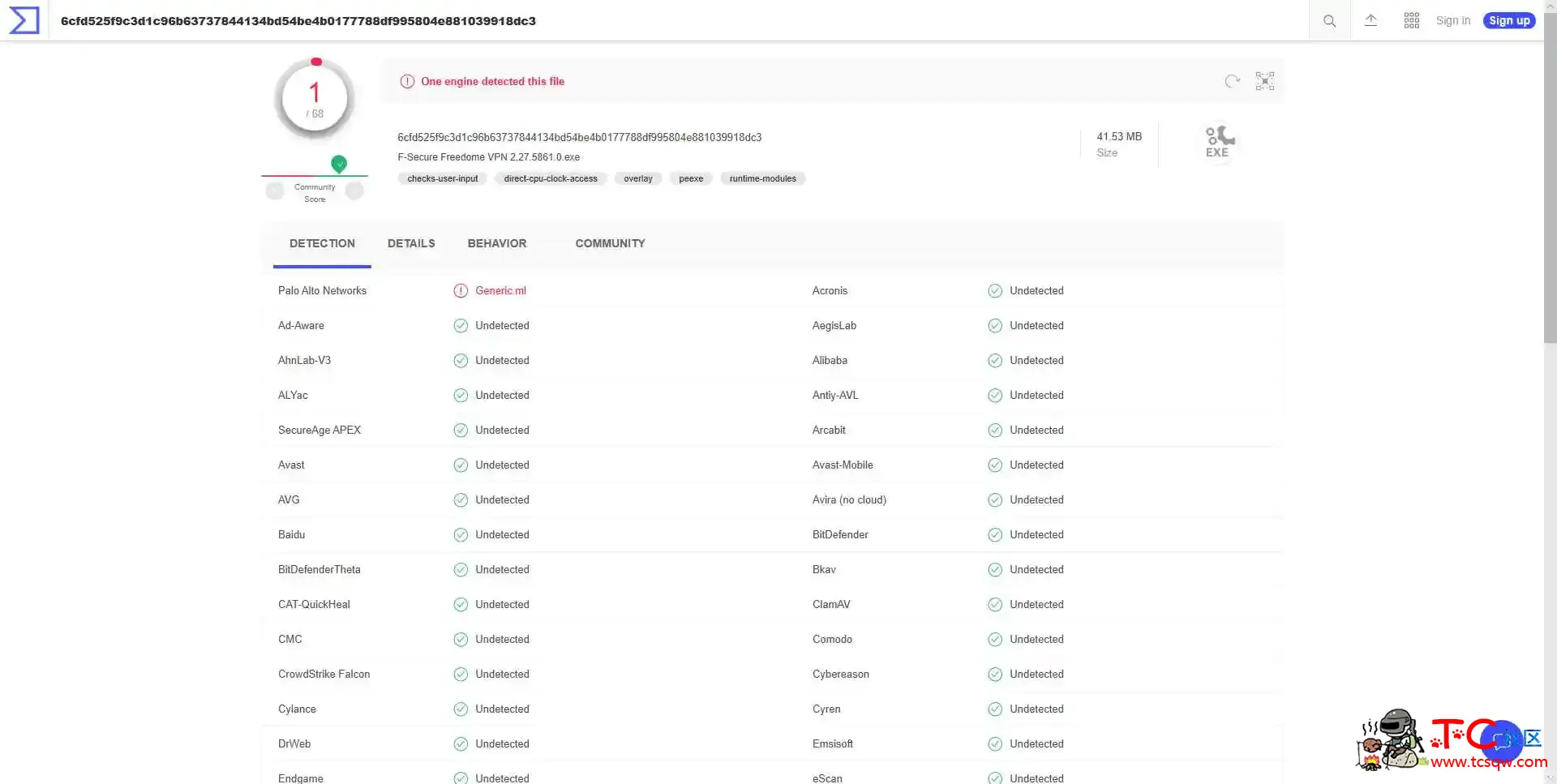Click the detection score 1/68 gauge
This screenshot has width=1557, height=784.
coord(315,100)
